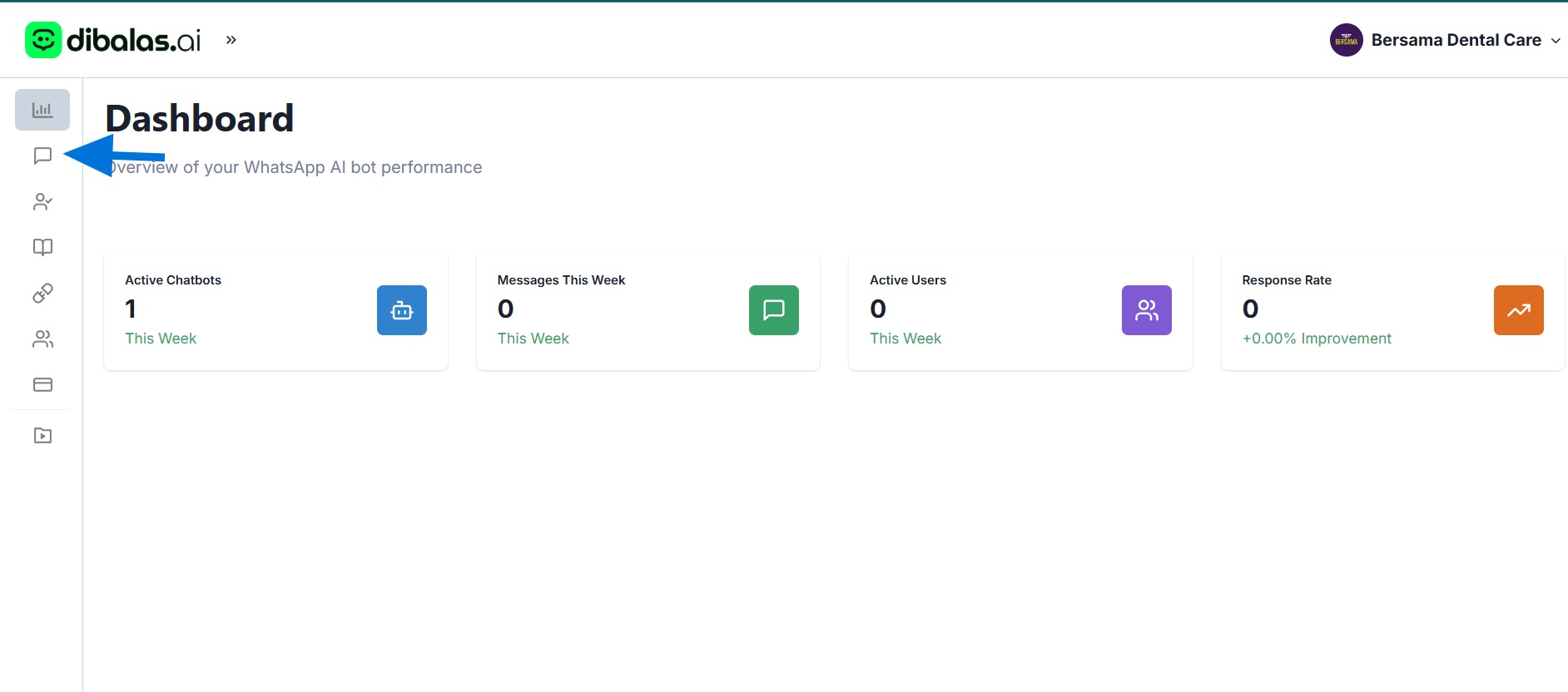The width and height of the screenshot is (1568, 692).
Task: Click the user-check icon in sidebar
Action: pyautogui.click(x=42, y=202)
